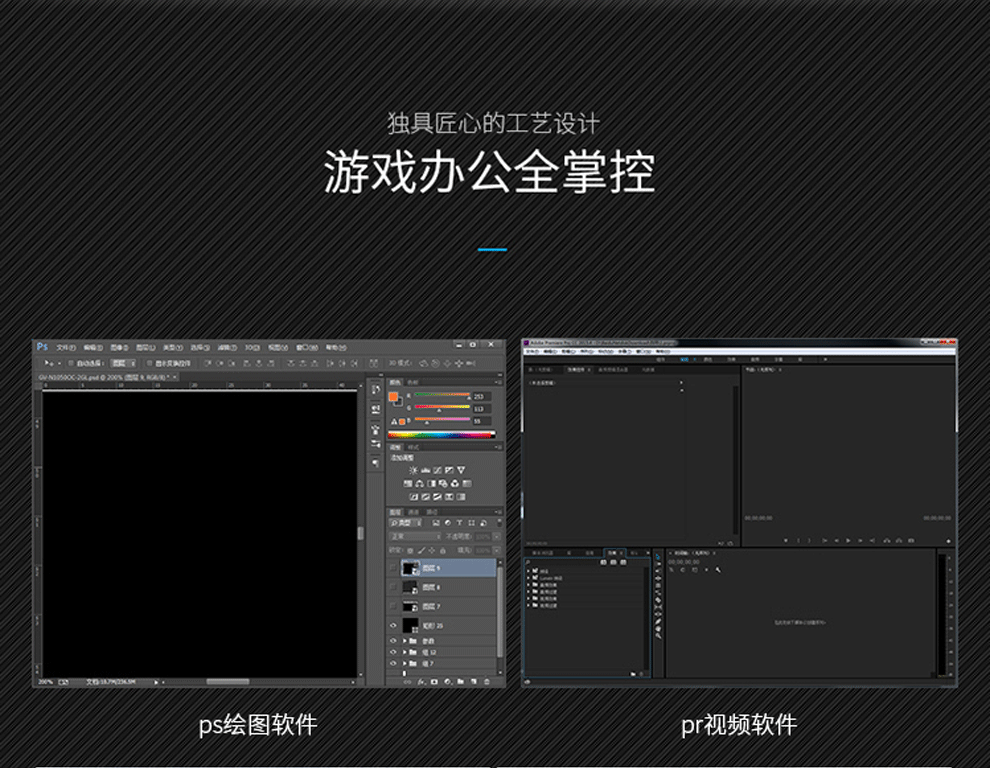Click the create new layer icon
The image size is (990, 768).
(x=474, y=682)
